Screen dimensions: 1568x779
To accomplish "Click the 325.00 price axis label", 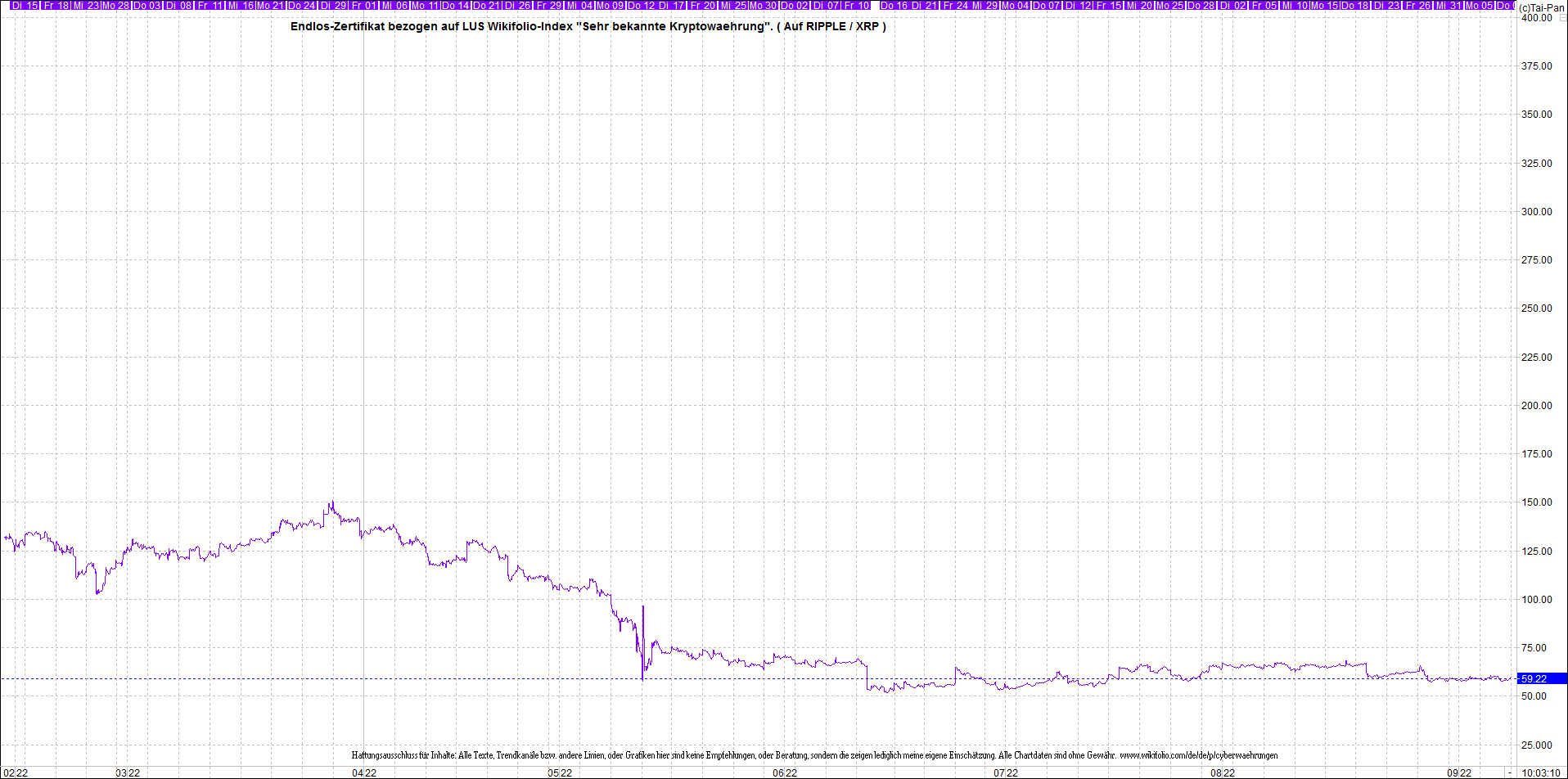I will click(x=1536, y=164).
